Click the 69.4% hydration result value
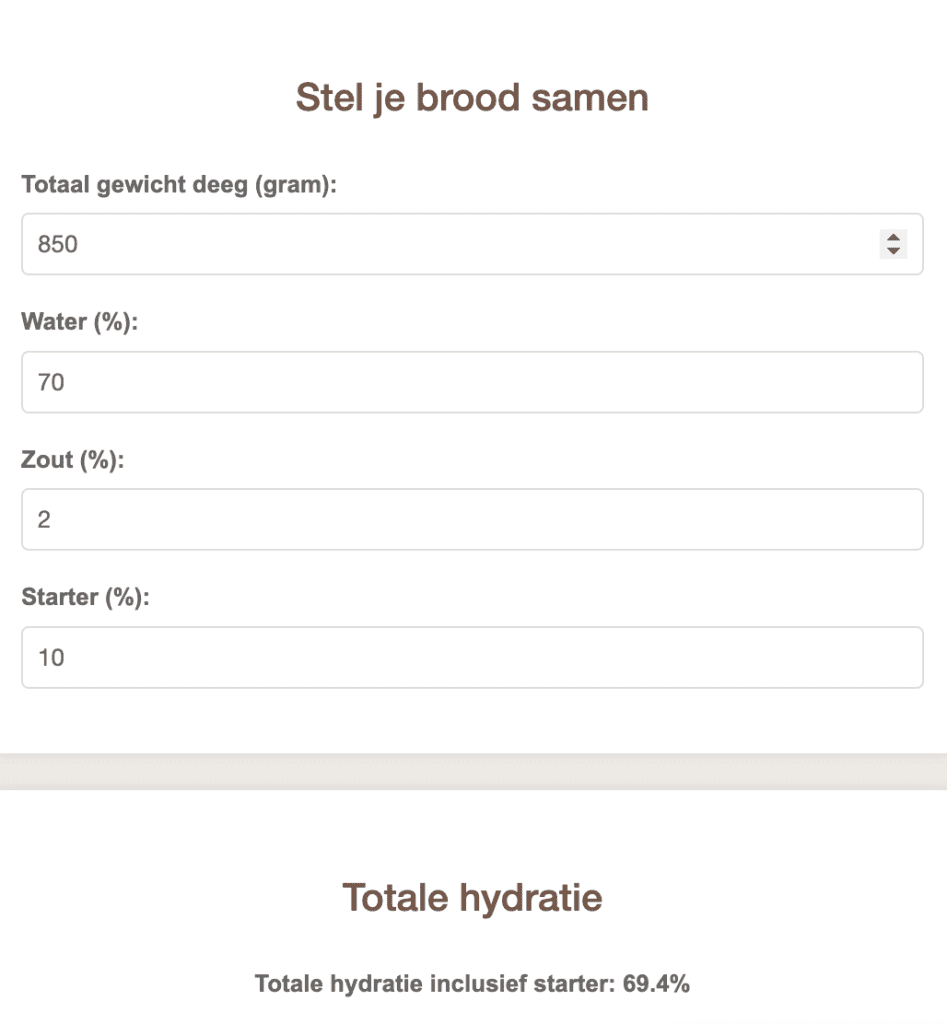This screenshot has height=1024, width=947. [x=656, y=984]
